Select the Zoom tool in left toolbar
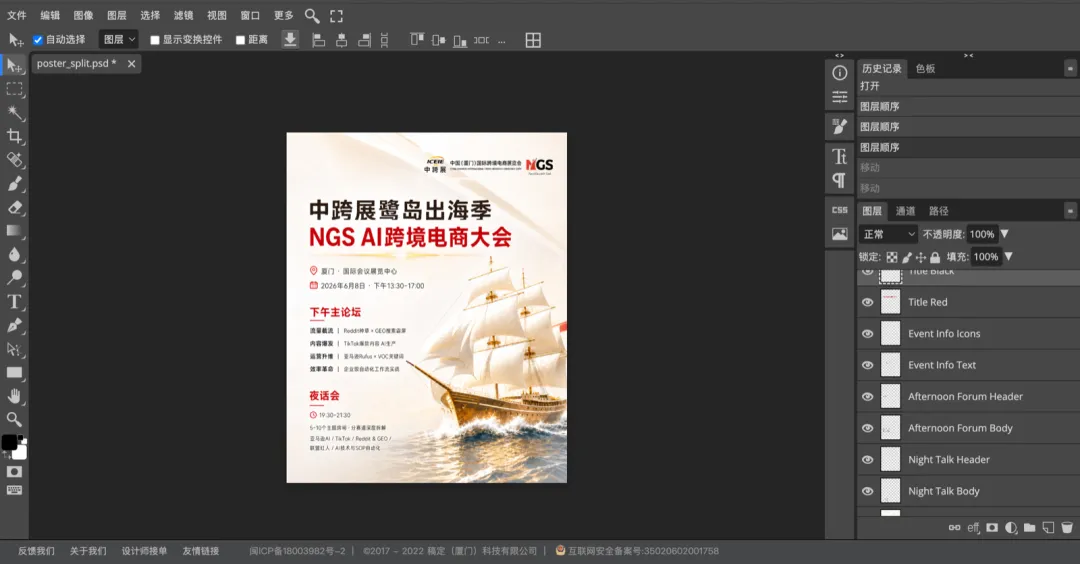Screen dimensions: 1080x564 tap(14, 419)
